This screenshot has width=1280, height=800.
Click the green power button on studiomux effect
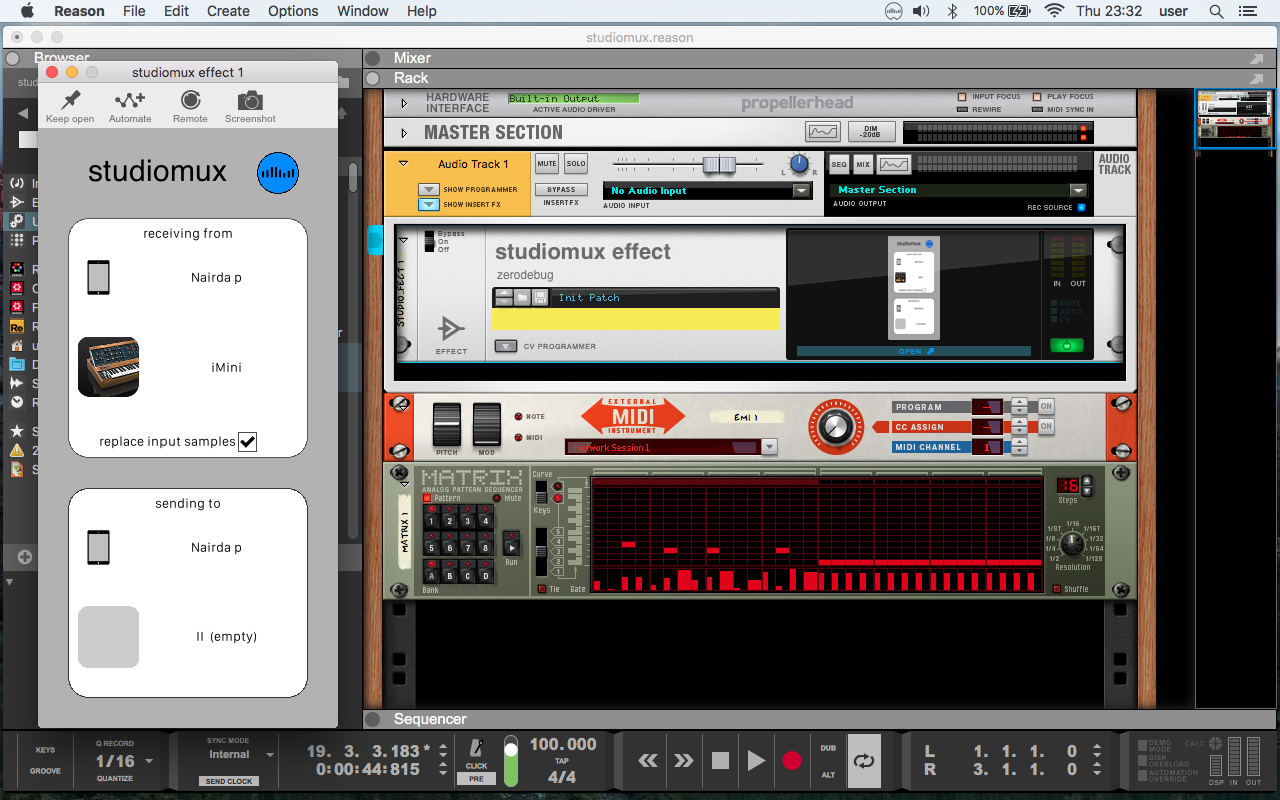[1066, 346]
